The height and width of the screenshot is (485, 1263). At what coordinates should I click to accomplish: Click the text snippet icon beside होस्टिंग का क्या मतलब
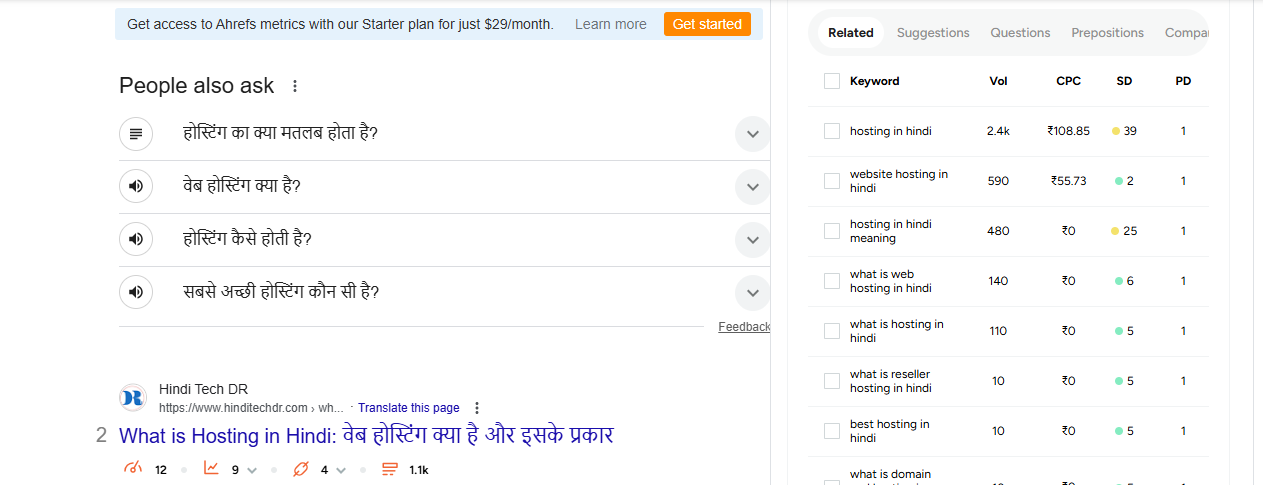[136, 133]
